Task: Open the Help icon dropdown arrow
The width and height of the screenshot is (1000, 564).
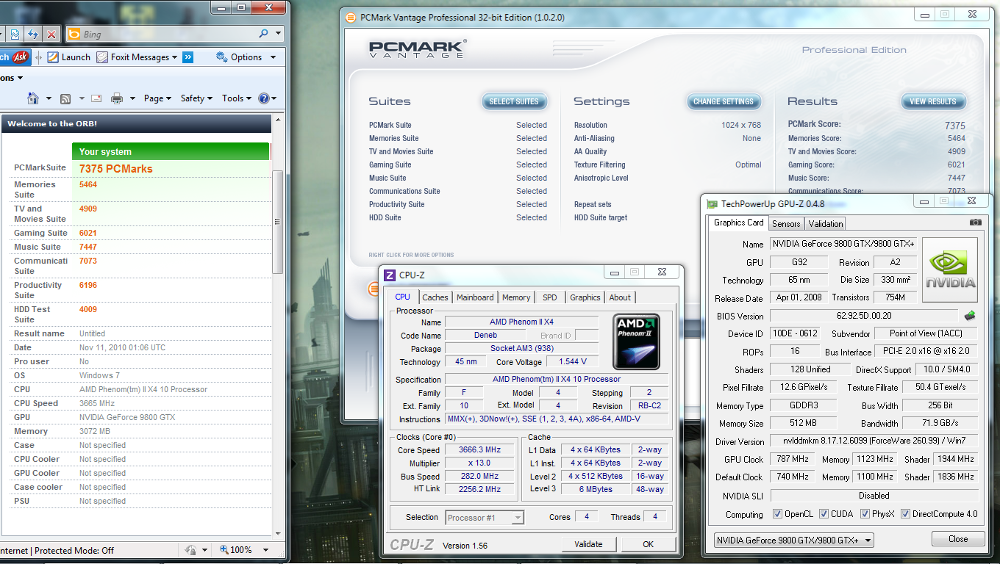Action: tap(274, 98)
